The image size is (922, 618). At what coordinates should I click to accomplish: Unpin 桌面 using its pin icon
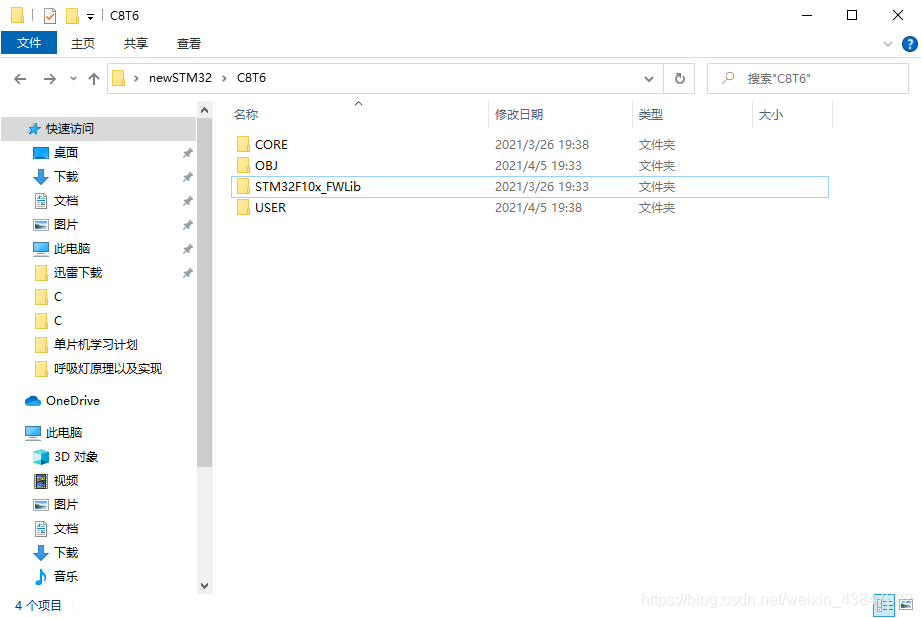(188, 153)
